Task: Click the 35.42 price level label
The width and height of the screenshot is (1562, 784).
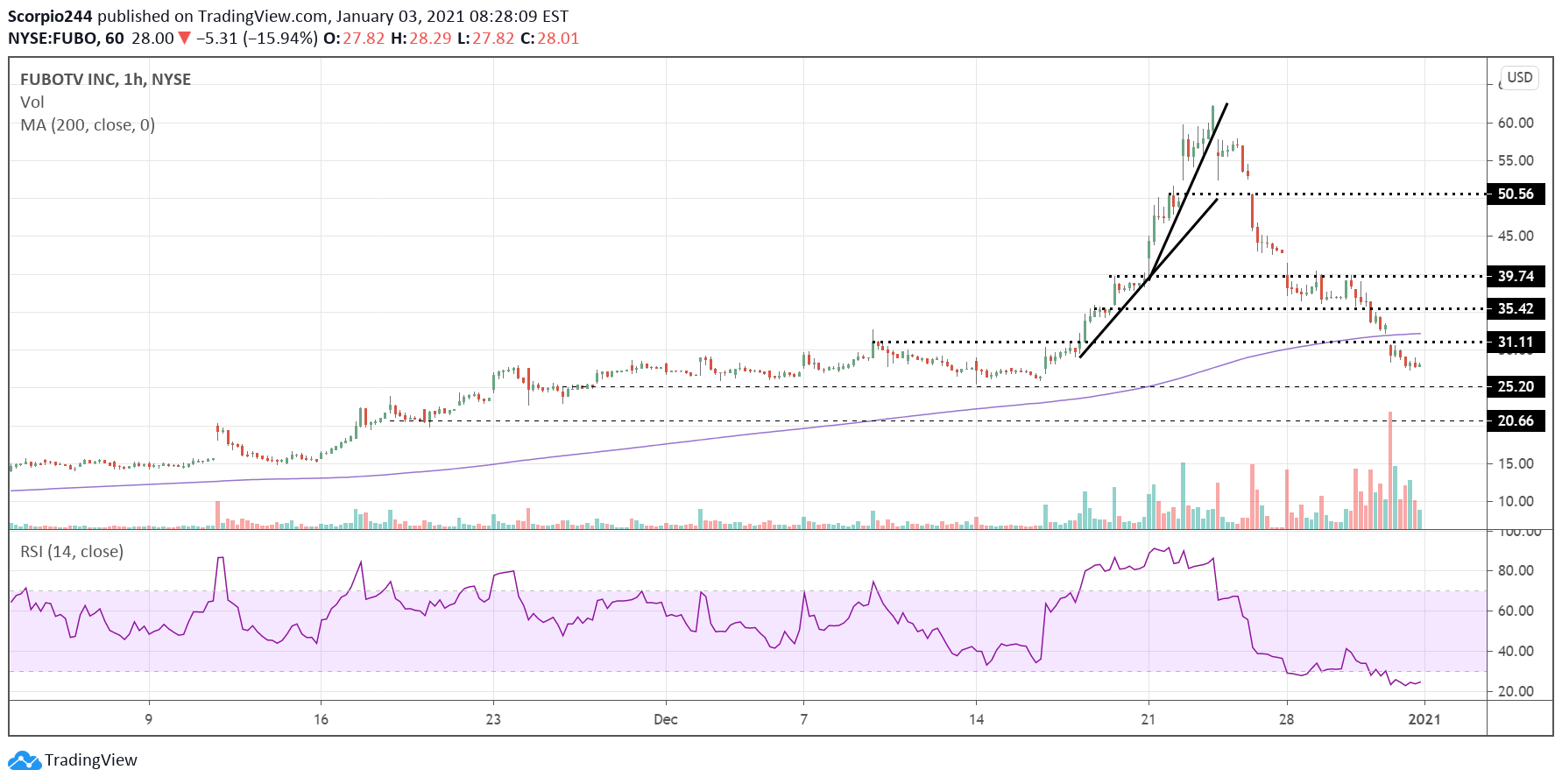Action: 1516,308
